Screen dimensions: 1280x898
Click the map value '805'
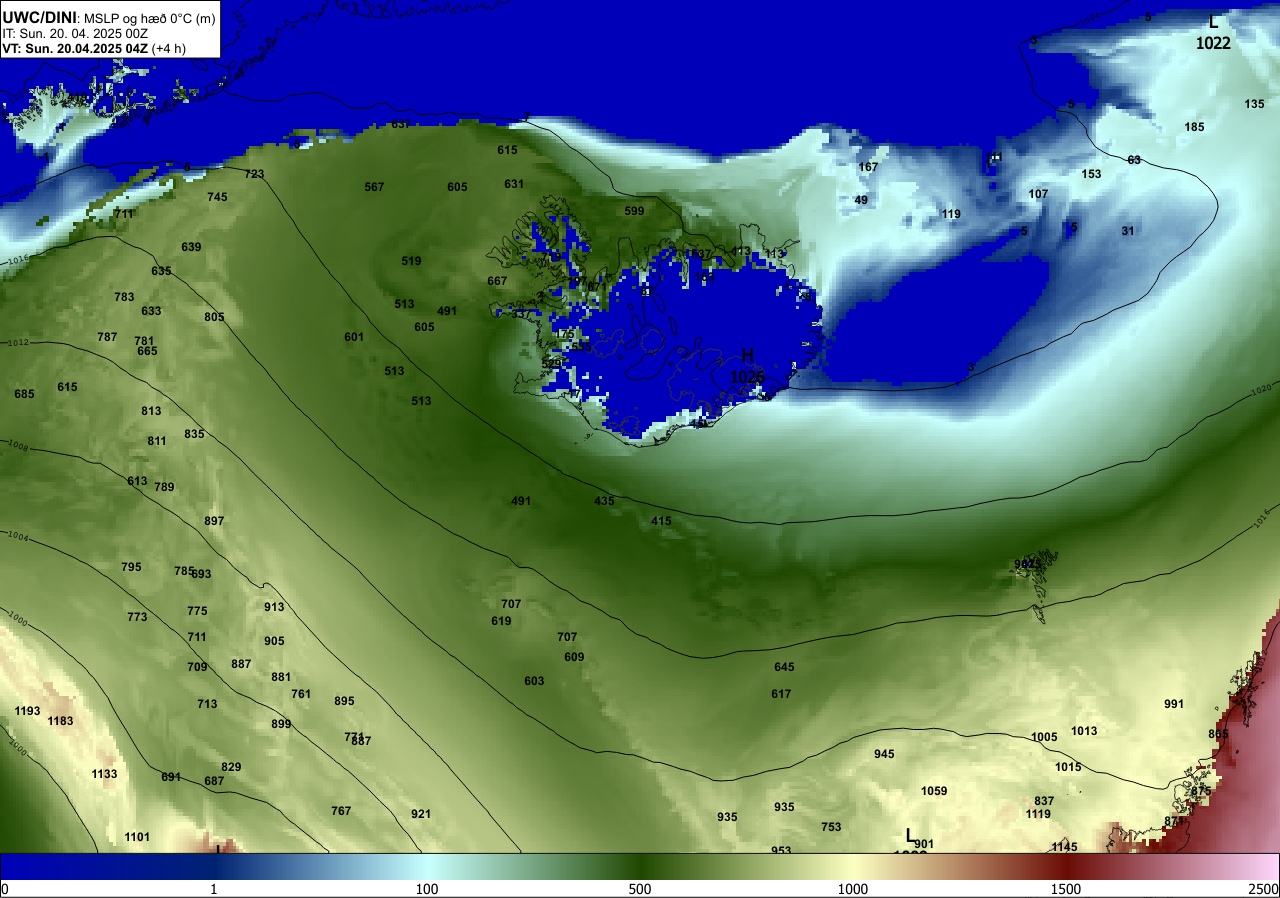point(214,317)
